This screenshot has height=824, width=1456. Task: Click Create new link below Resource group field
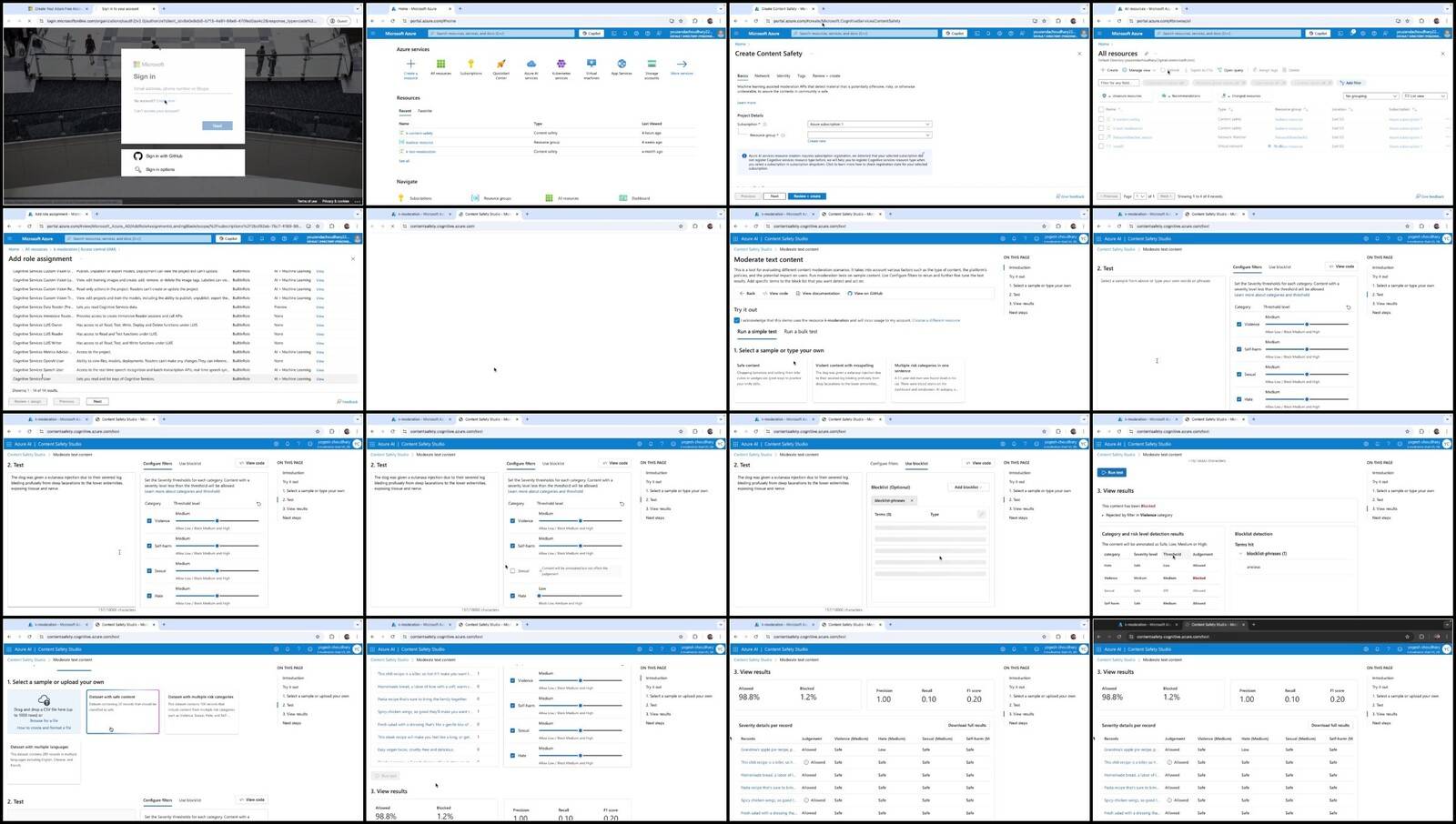click(816, 141)
